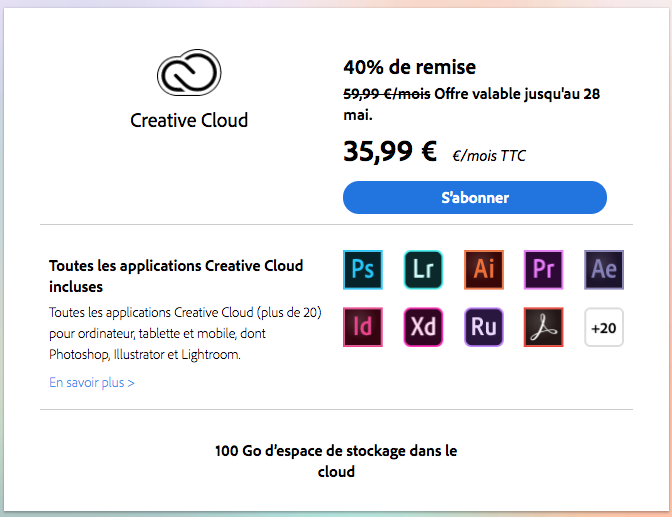Click the Creative Cloud logo
The width and height of the screenshot is (672, 517).
click(x=189, y=72)
